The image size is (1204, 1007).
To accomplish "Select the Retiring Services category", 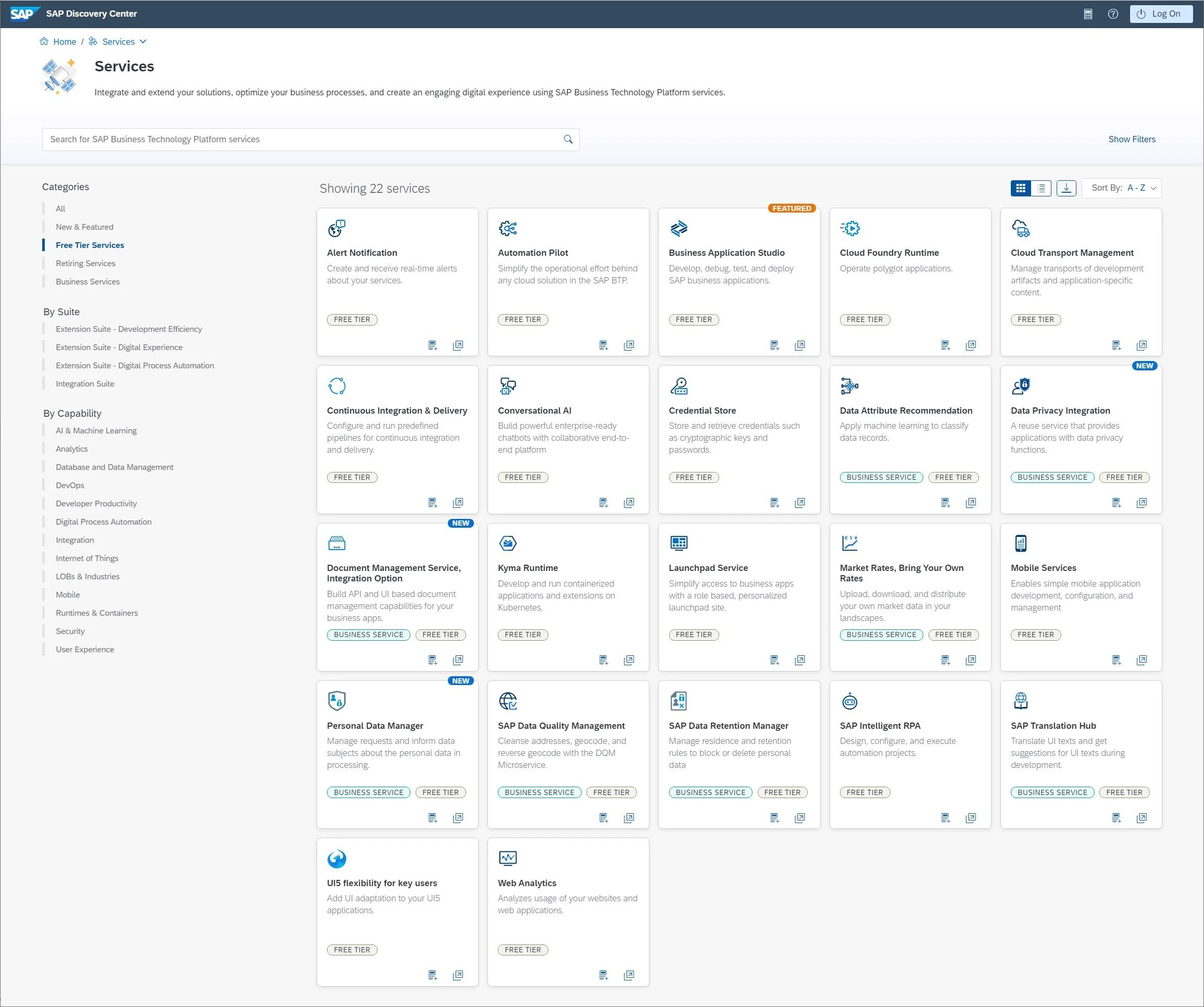I will [85, 263].
